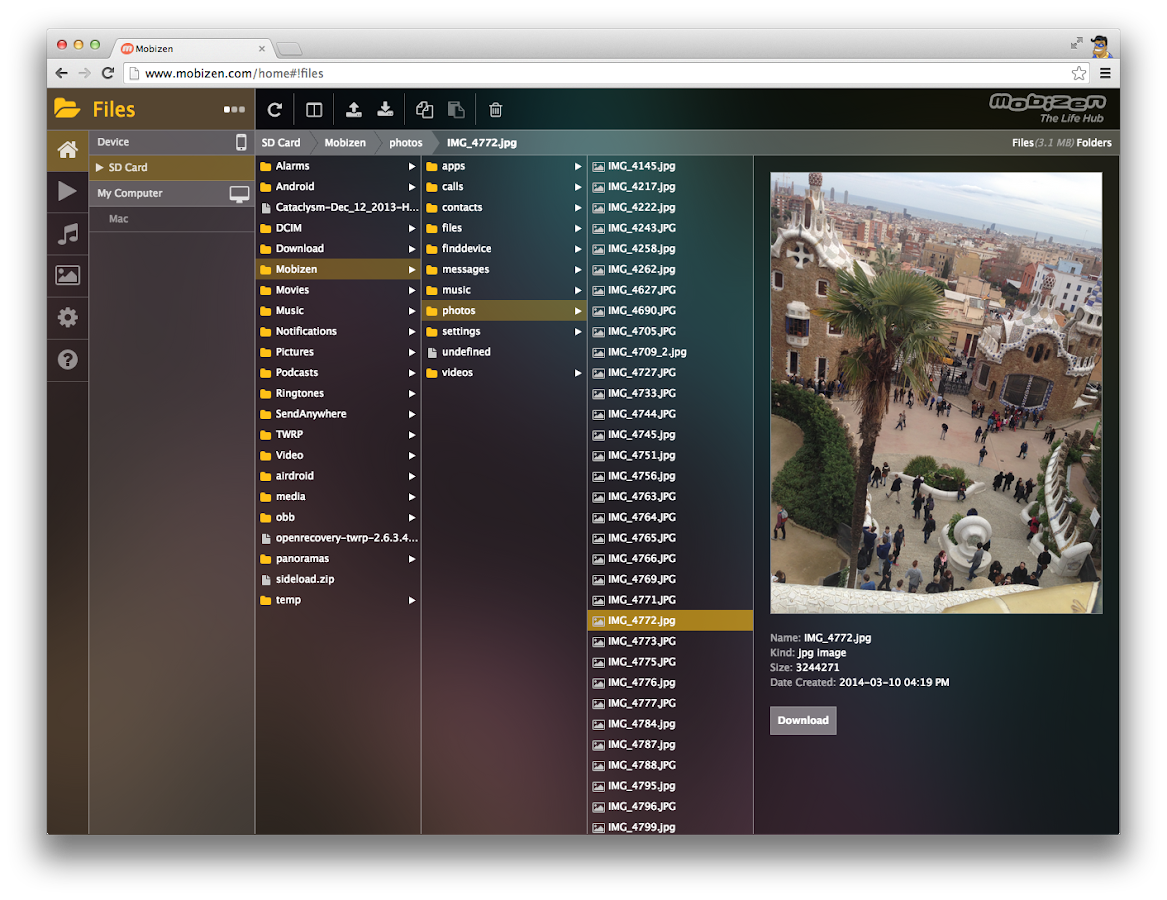Screen dimensions: 1167x900
Task: Click the download icon in the toolbar
Action: coord(385,110)
